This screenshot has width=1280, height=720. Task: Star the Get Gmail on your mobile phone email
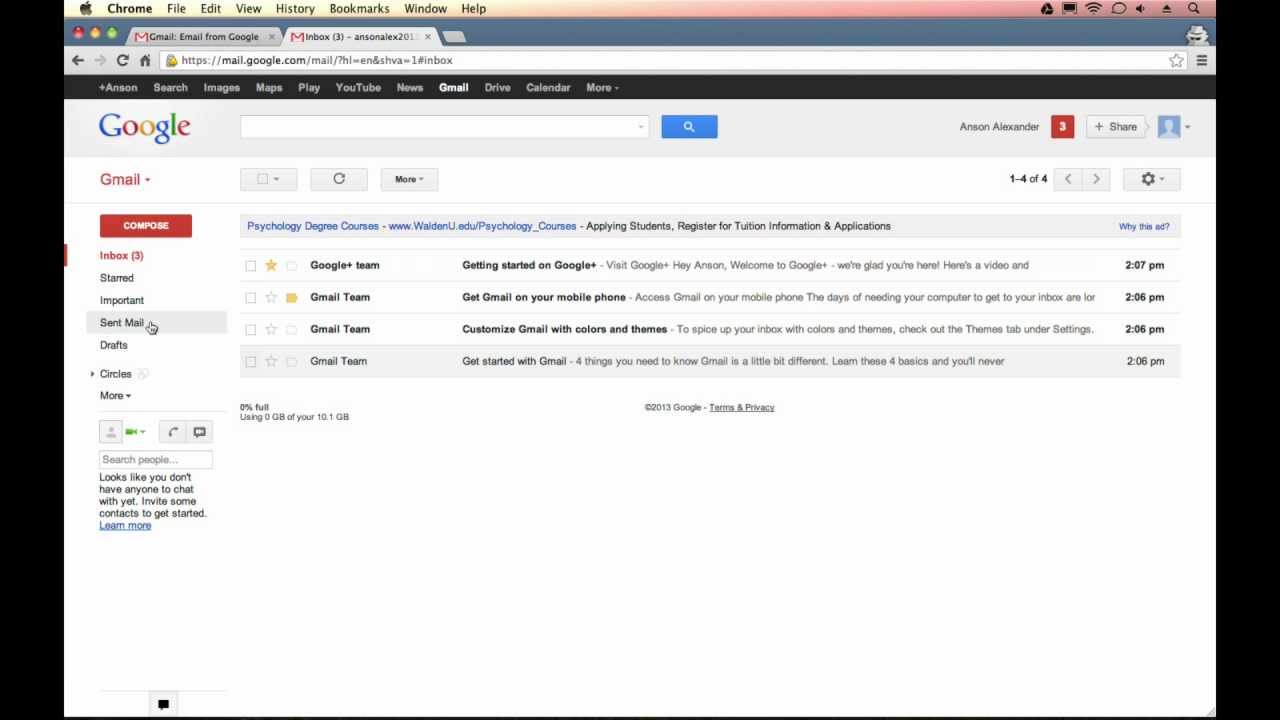click(x=271, y=297)
